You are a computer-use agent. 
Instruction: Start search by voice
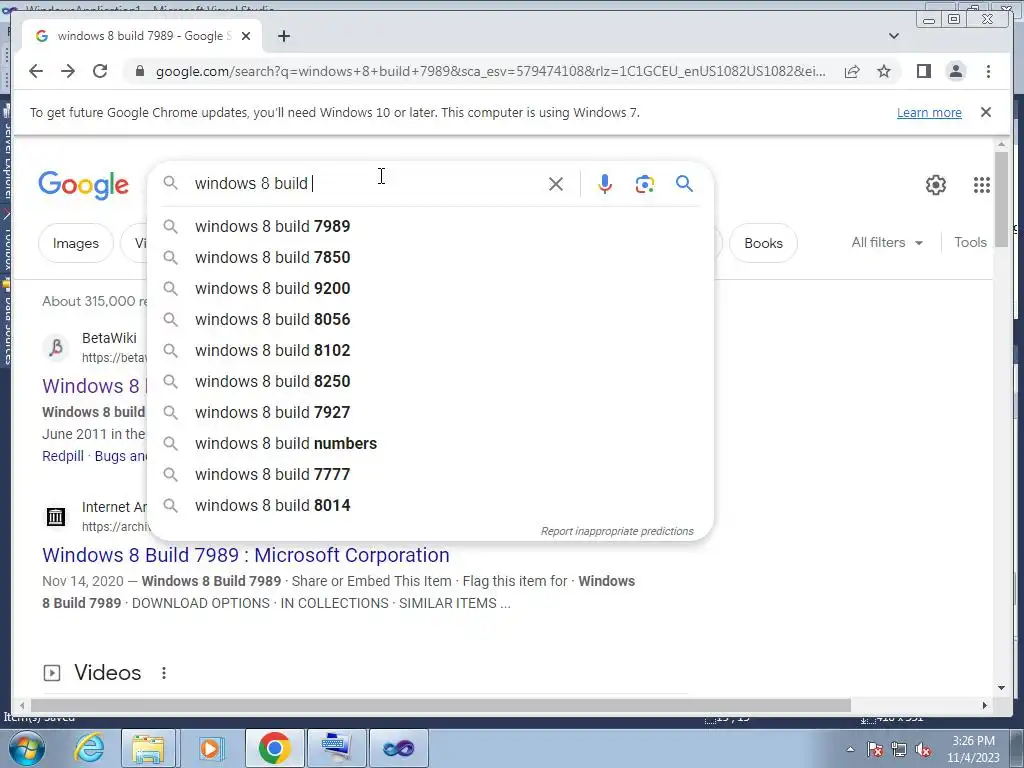point(605,184)
